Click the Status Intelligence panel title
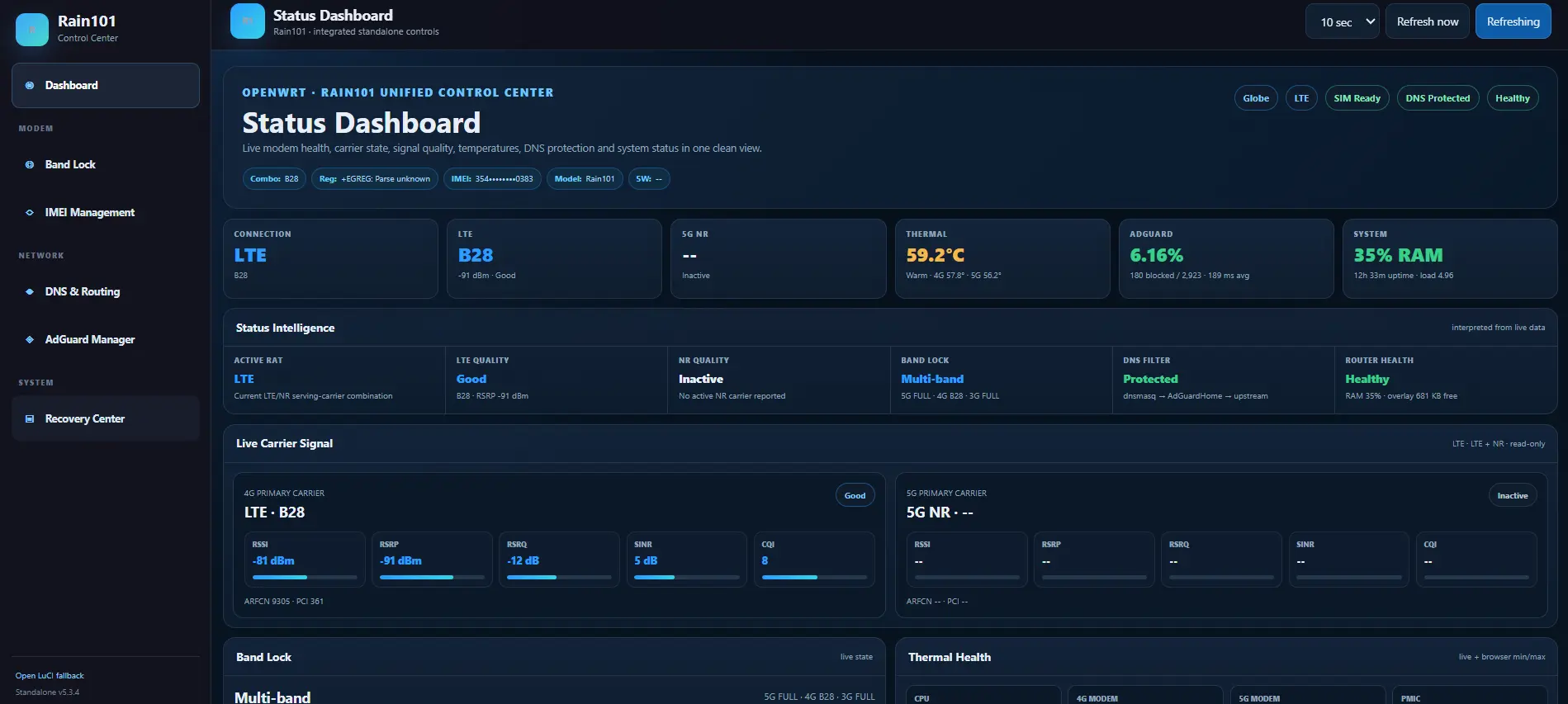Screen dimensions: 1568x704 coord(285,328)
